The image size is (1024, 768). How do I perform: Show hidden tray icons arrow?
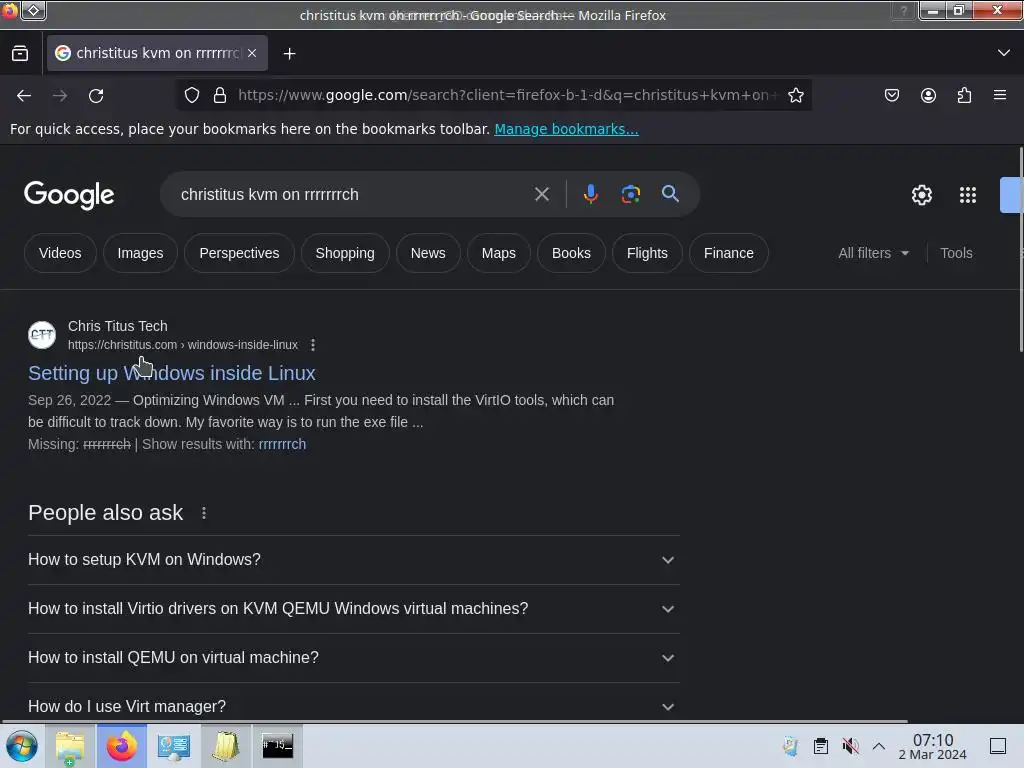(x=879, y=746)
